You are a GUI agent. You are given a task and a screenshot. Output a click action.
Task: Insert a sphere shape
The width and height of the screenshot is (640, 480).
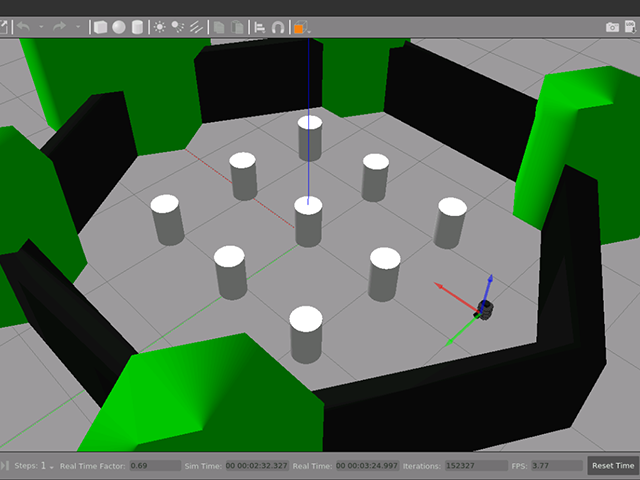tap(119, 27)
